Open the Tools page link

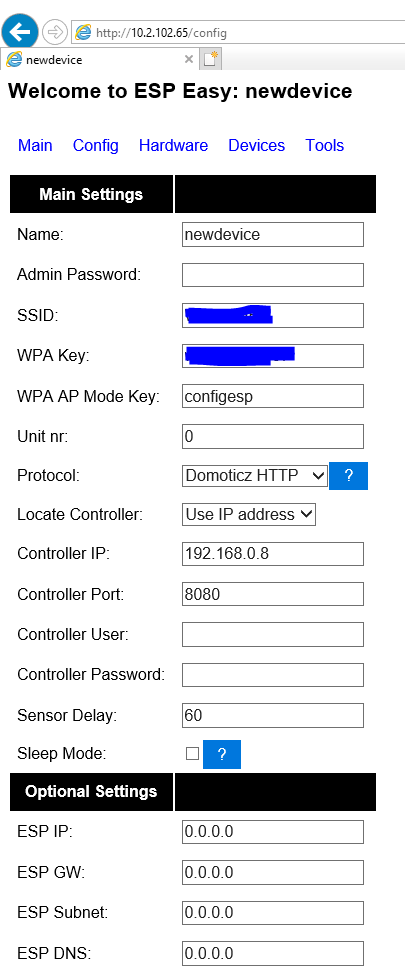click(325, 146)
